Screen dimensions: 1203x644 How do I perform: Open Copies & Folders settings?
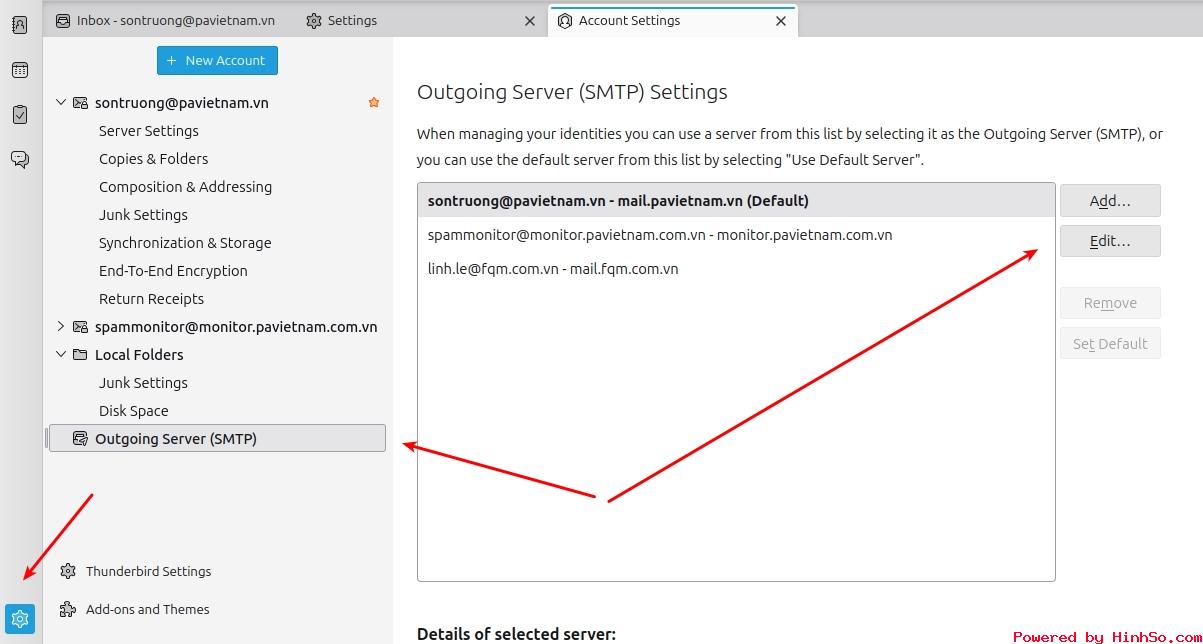click(x=154, y=159)
